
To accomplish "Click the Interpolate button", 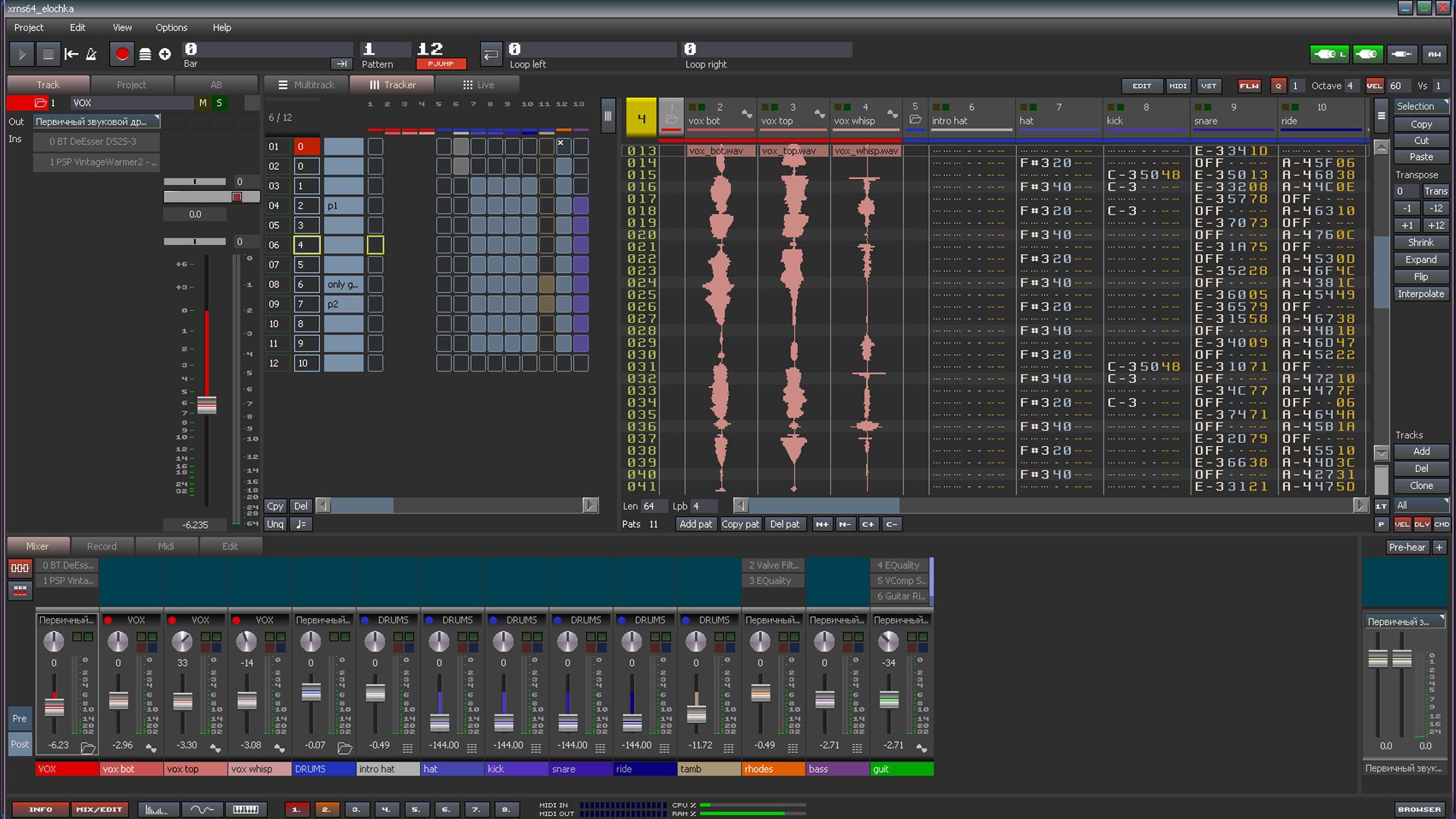I will (1421, 294).
